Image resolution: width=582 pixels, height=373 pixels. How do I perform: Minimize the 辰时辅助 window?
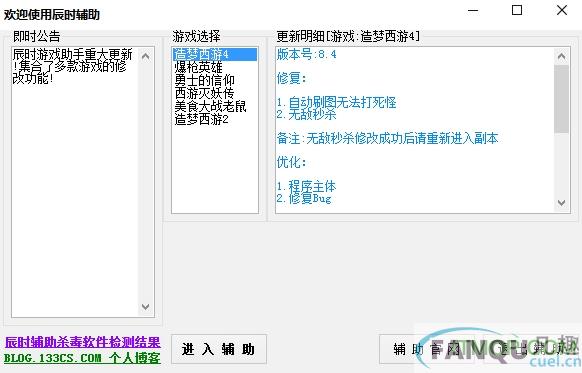(473, 10)
